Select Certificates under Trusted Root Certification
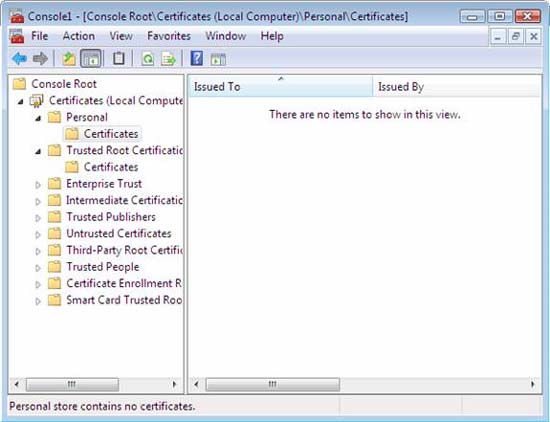 [x=111, y=167]
